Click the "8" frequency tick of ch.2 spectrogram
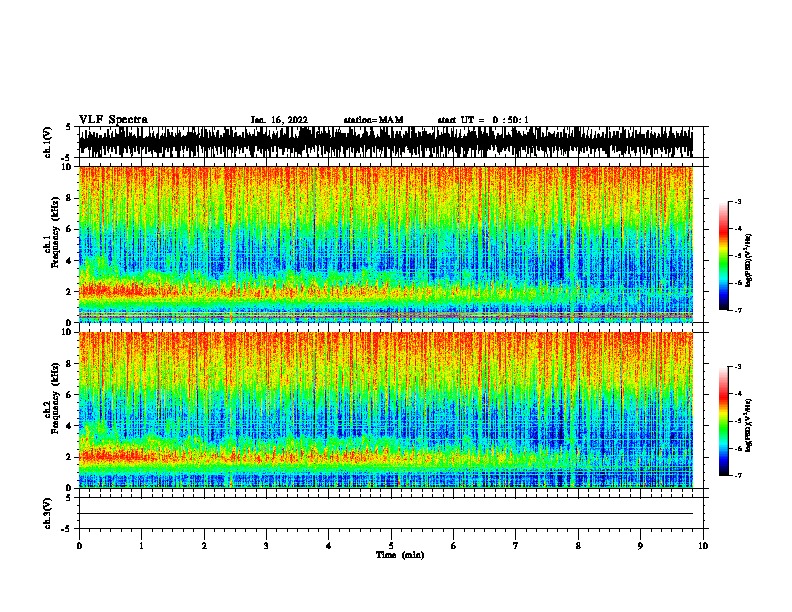Viewport: 792px width, 612px height. click(x=71, y=364)
